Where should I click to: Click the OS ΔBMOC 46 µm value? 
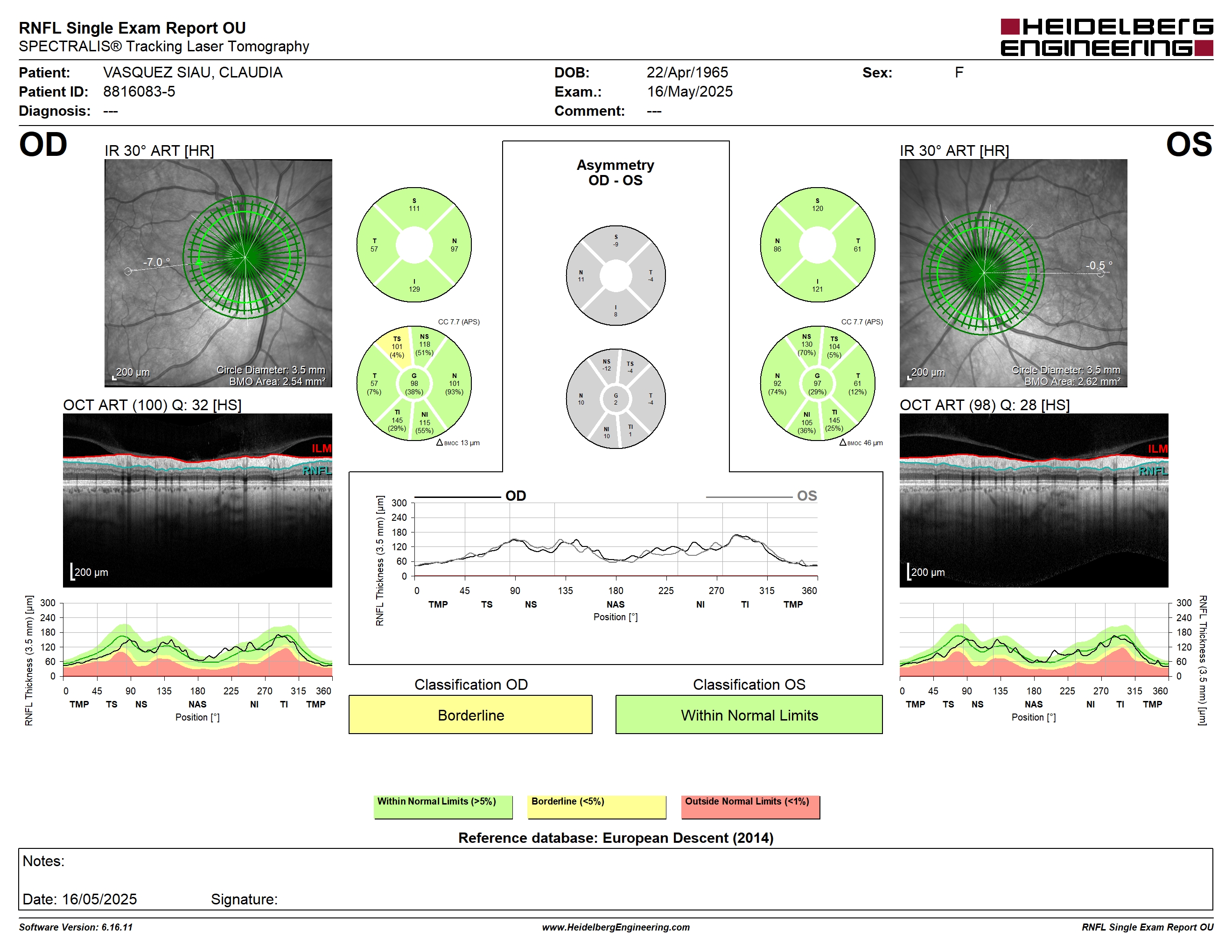(861, 443)
